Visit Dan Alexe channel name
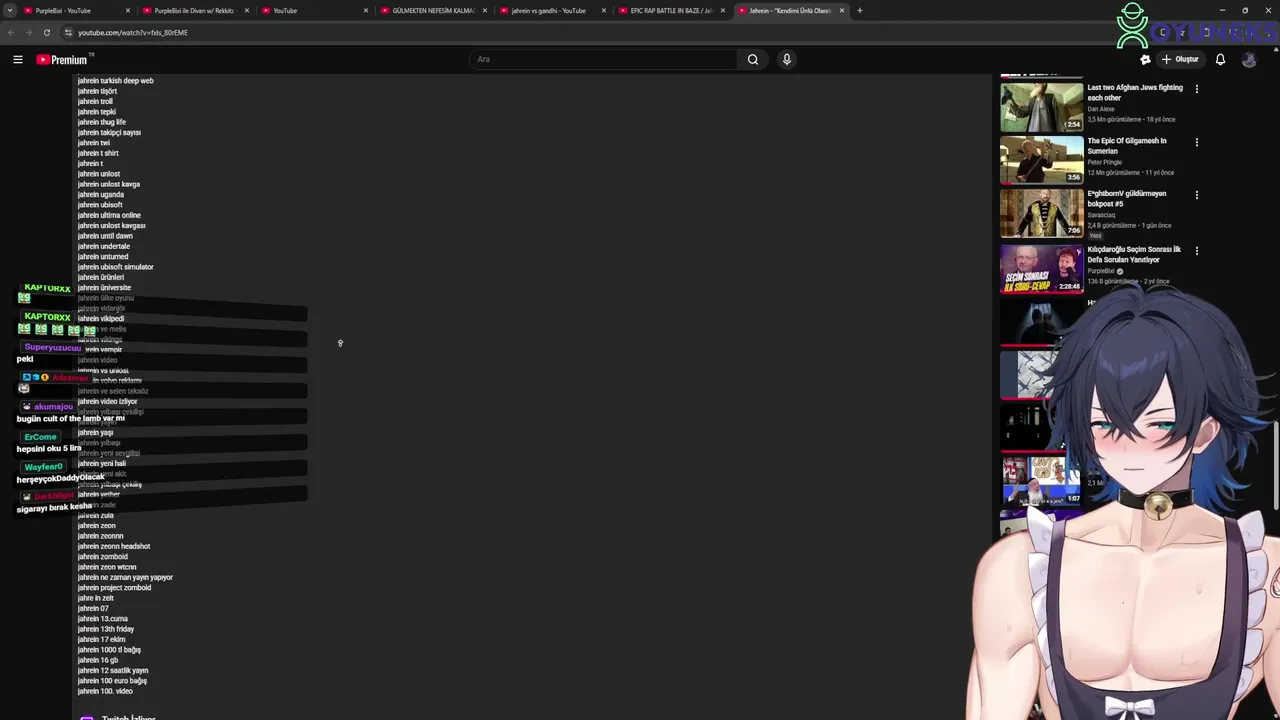The width and height of the screenshot is (1280, 720). coord(1101,109)
